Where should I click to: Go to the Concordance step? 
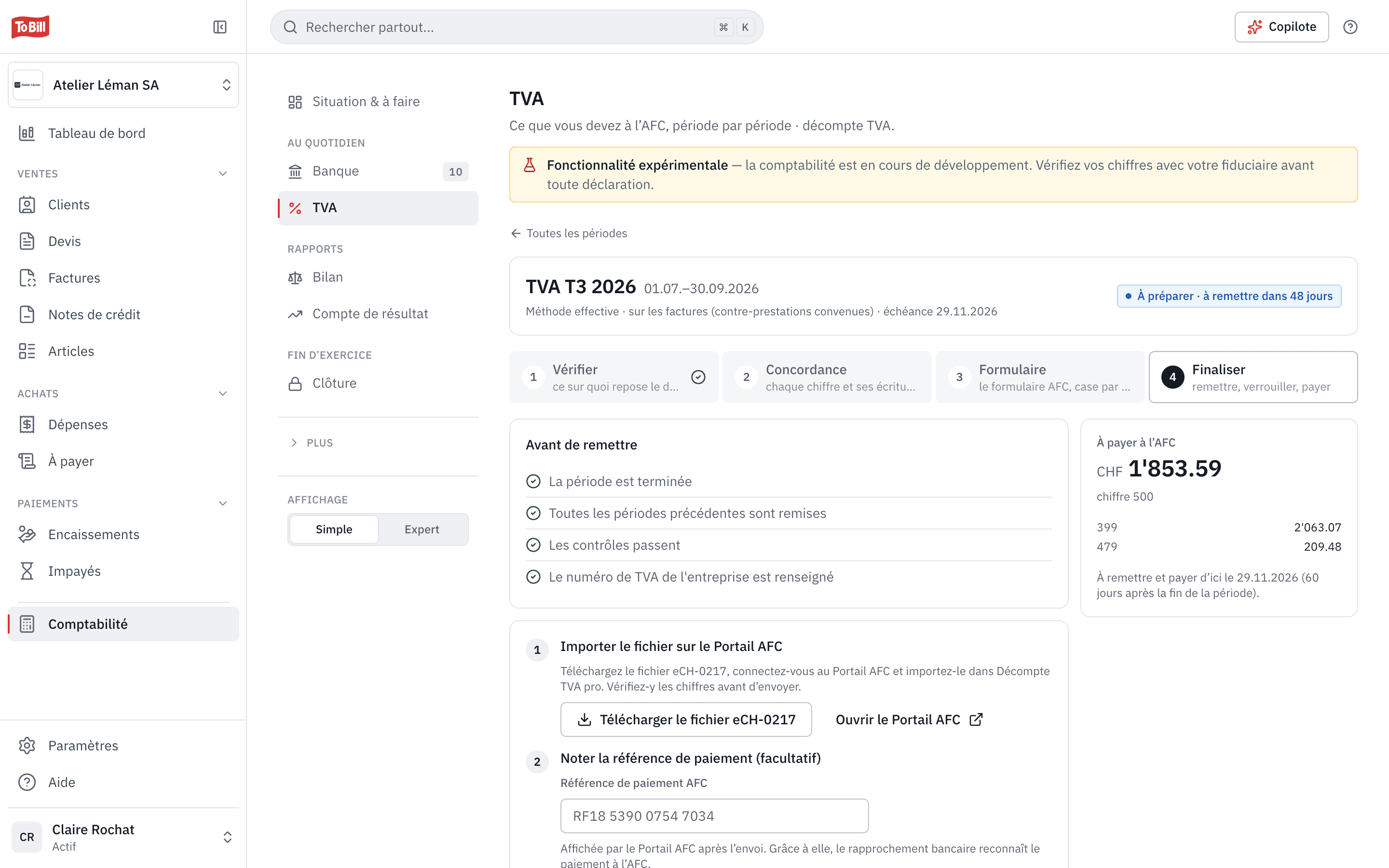tap(827, 377)
